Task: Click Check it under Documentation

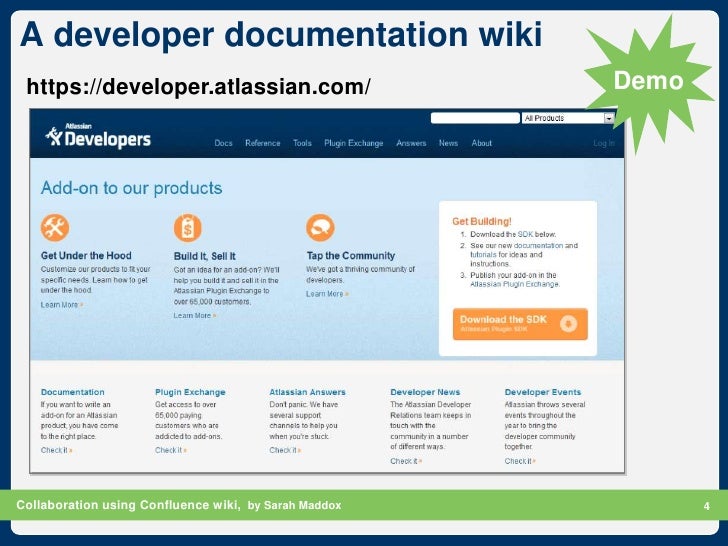Action: pyautogui.click(x=56, y=450)
